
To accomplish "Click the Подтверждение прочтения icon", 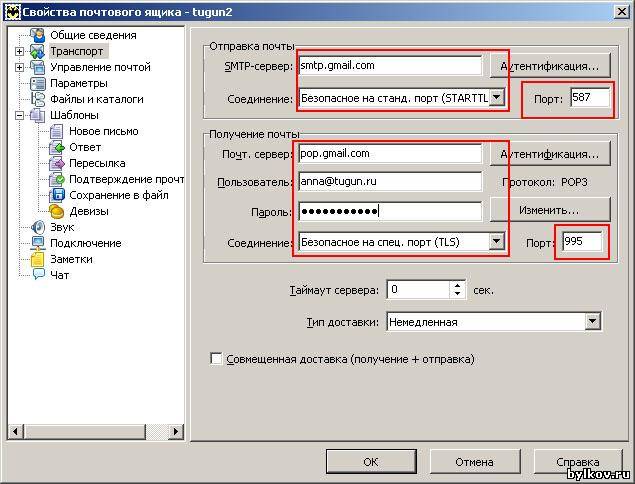I will click(57, 179).
